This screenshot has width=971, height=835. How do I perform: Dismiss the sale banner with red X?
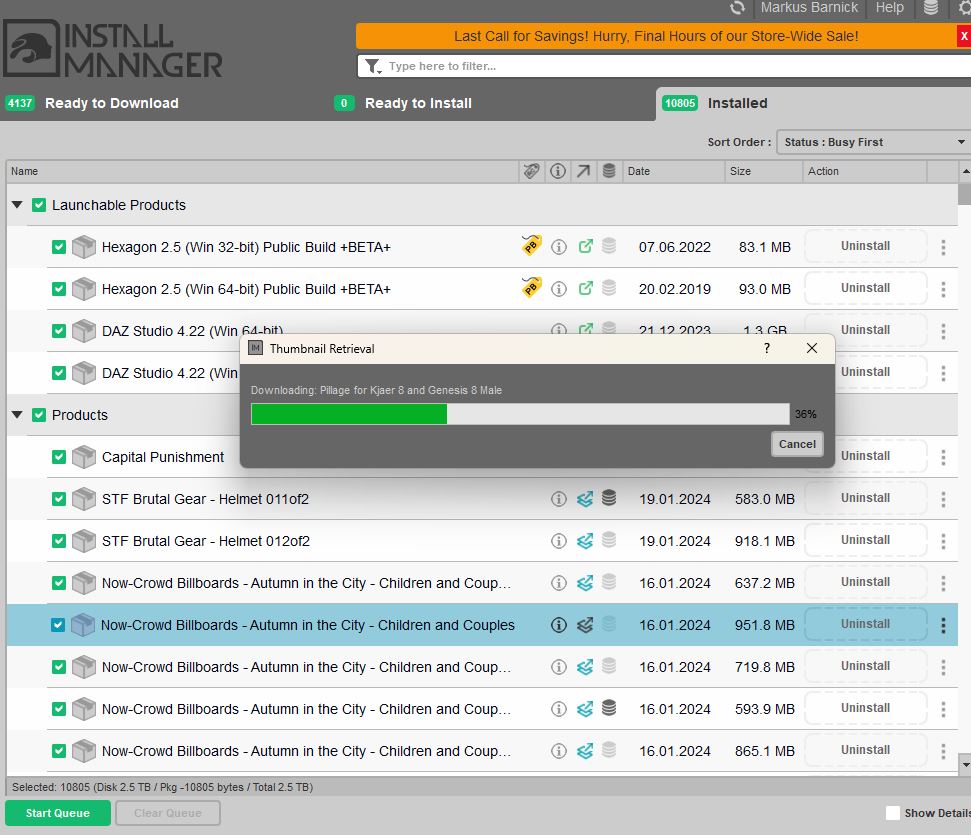964,36
